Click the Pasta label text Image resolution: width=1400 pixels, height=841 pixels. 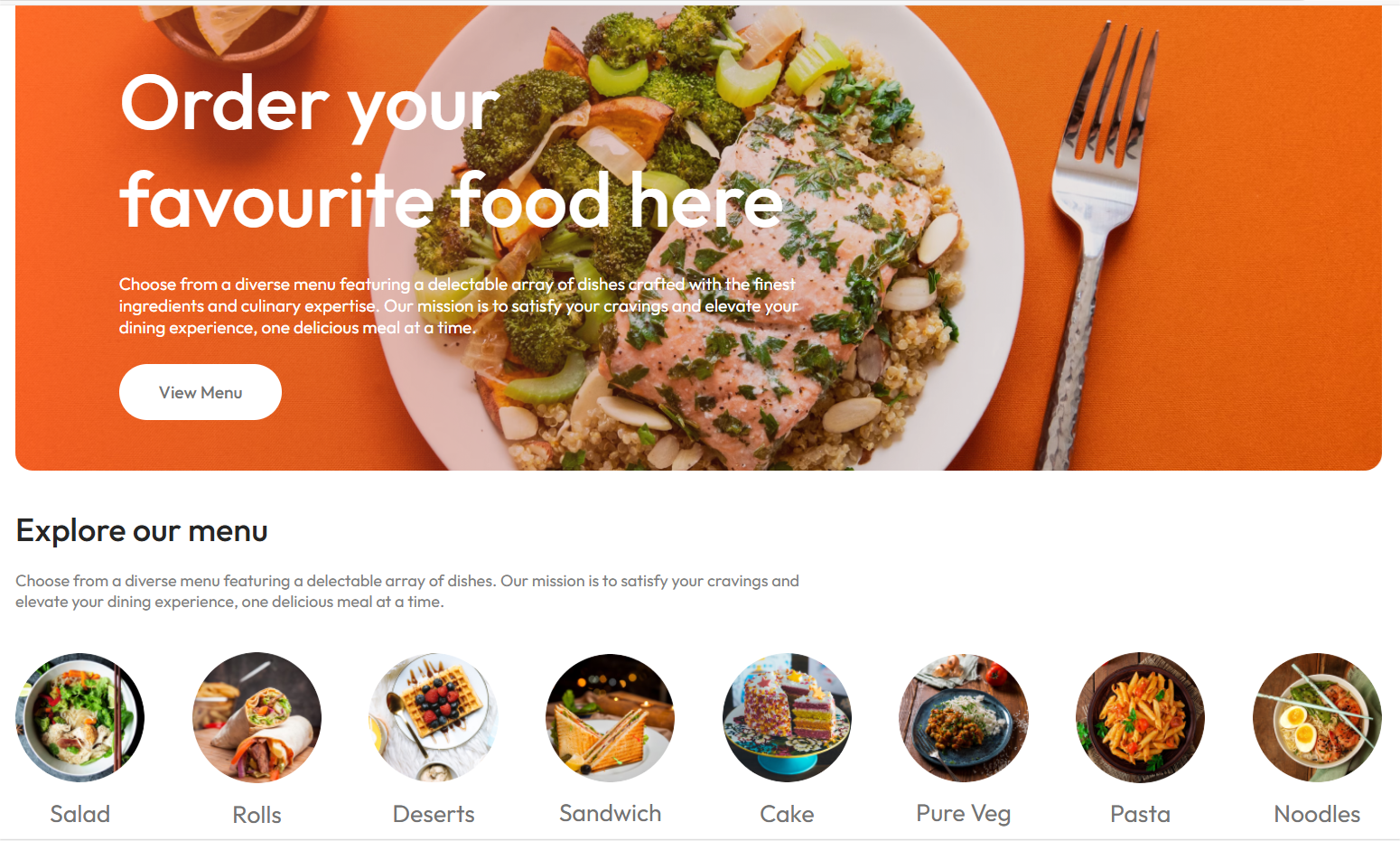pyautogui.click(x=1141, y=814)
